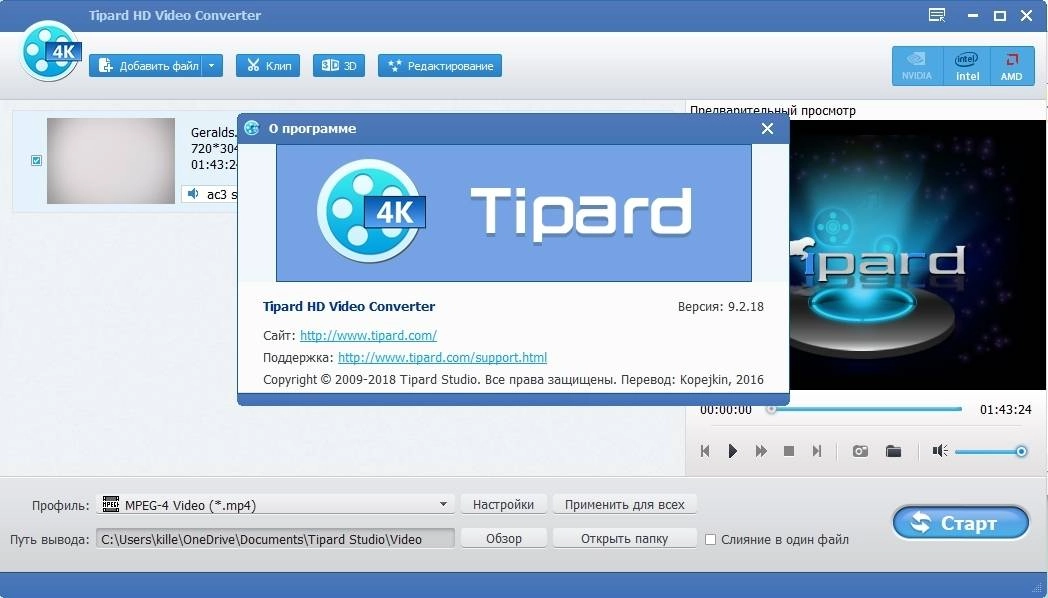
Task: Open the tipard.com/support.html link
Action: point(442,357)
